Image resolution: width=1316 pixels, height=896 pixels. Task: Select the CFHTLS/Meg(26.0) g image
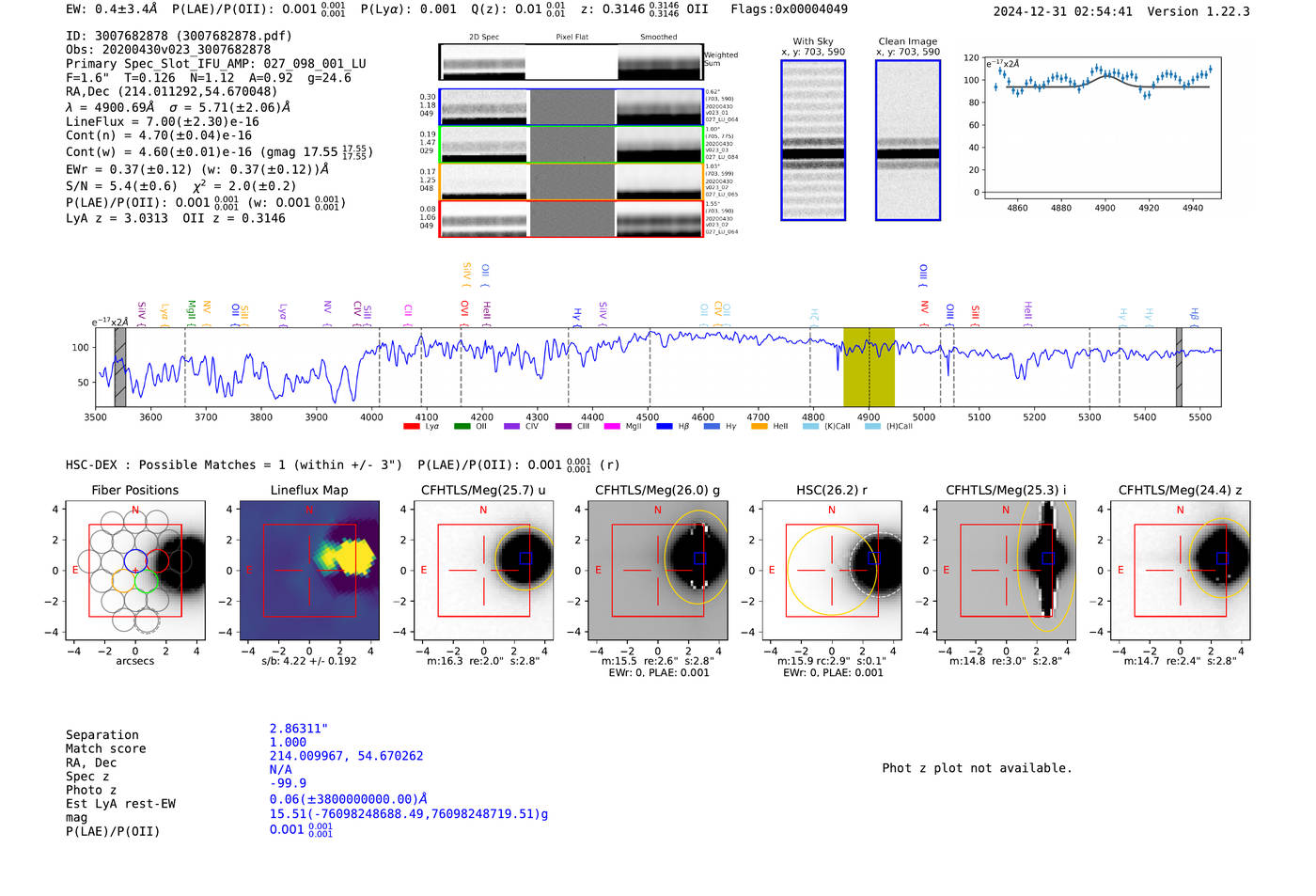pos(657,570)
